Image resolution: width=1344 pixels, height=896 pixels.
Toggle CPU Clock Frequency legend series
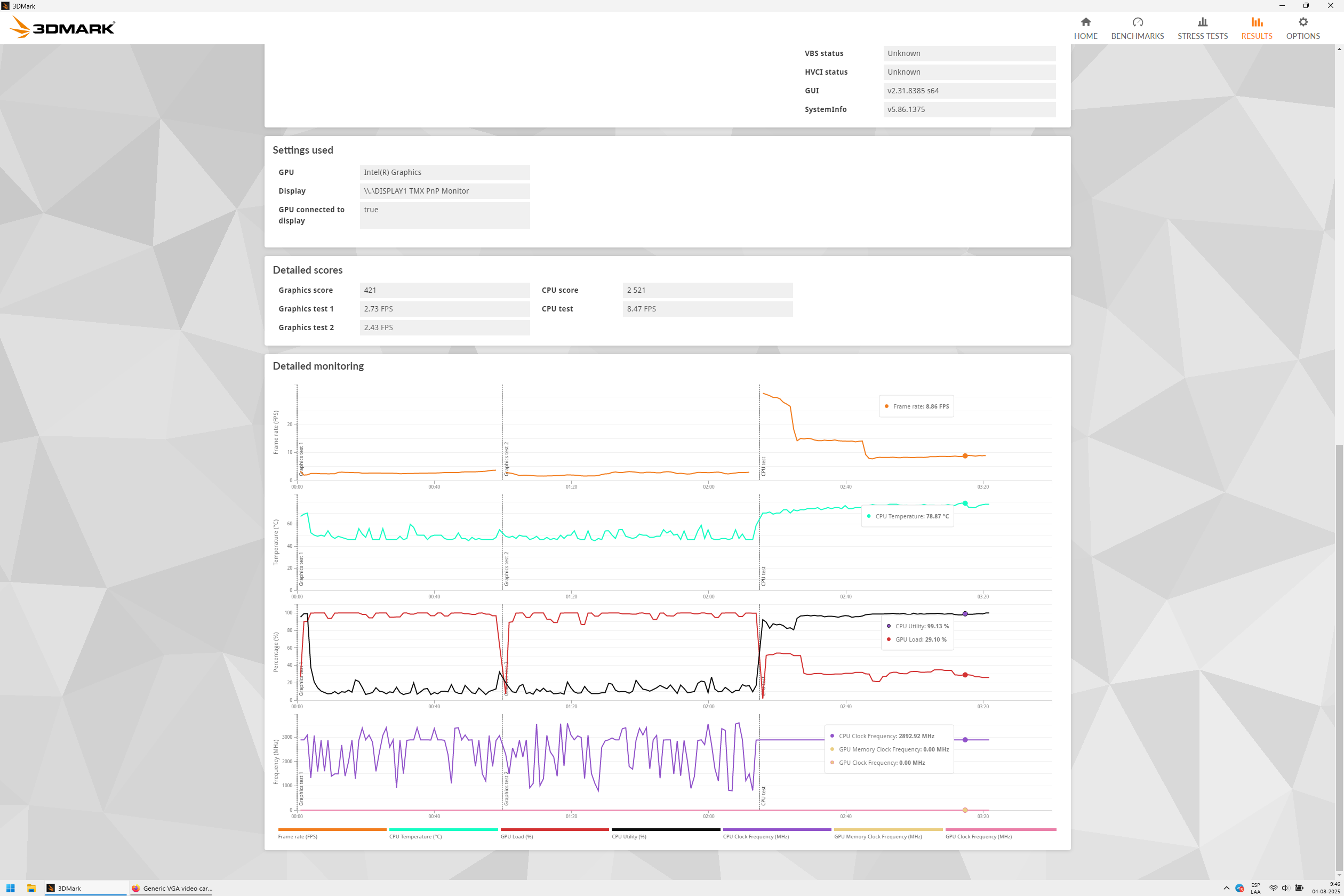pyautogui.click(x=755, y=836)
